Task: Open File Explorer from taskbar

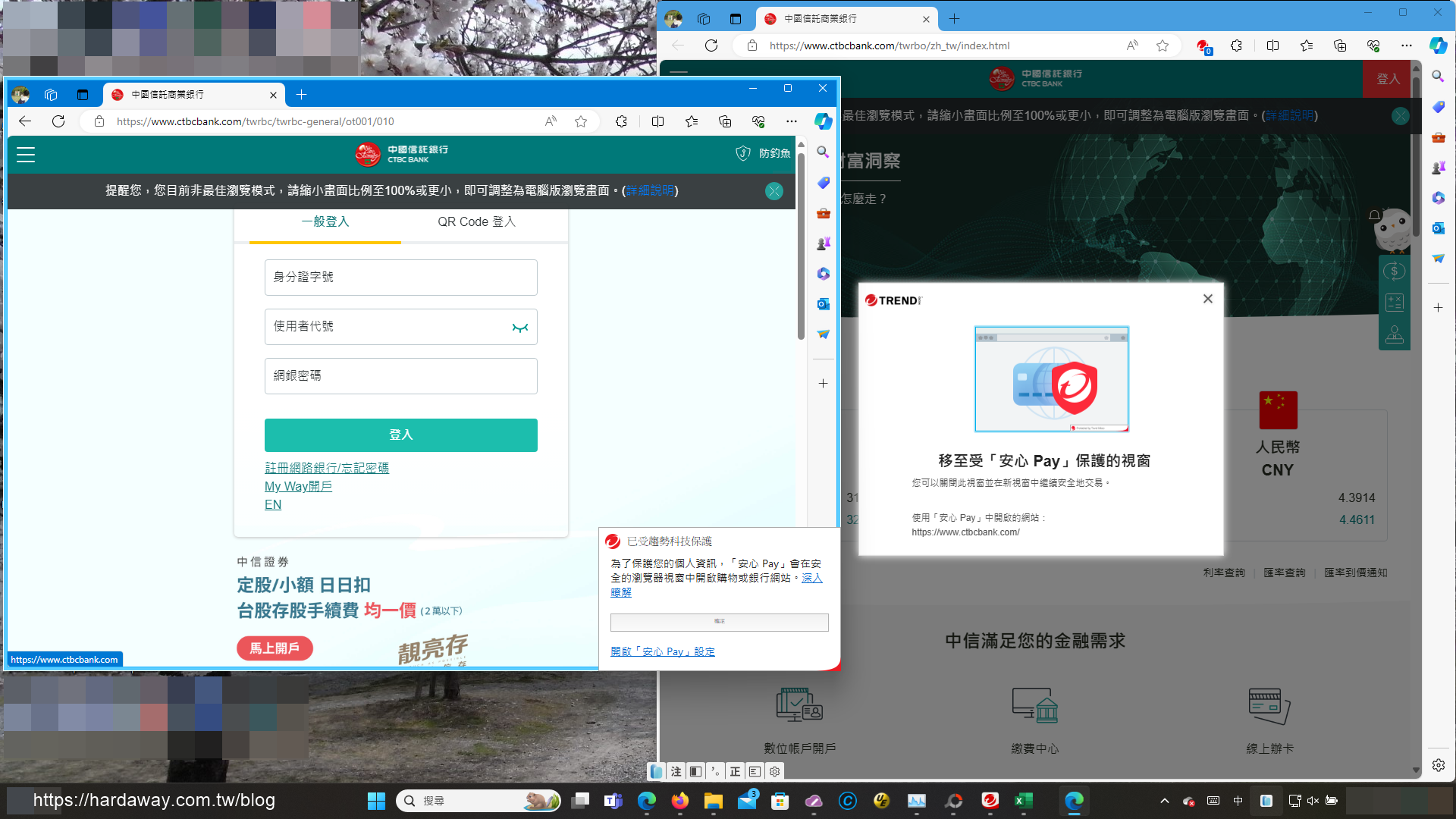Action: pos(713,801)
